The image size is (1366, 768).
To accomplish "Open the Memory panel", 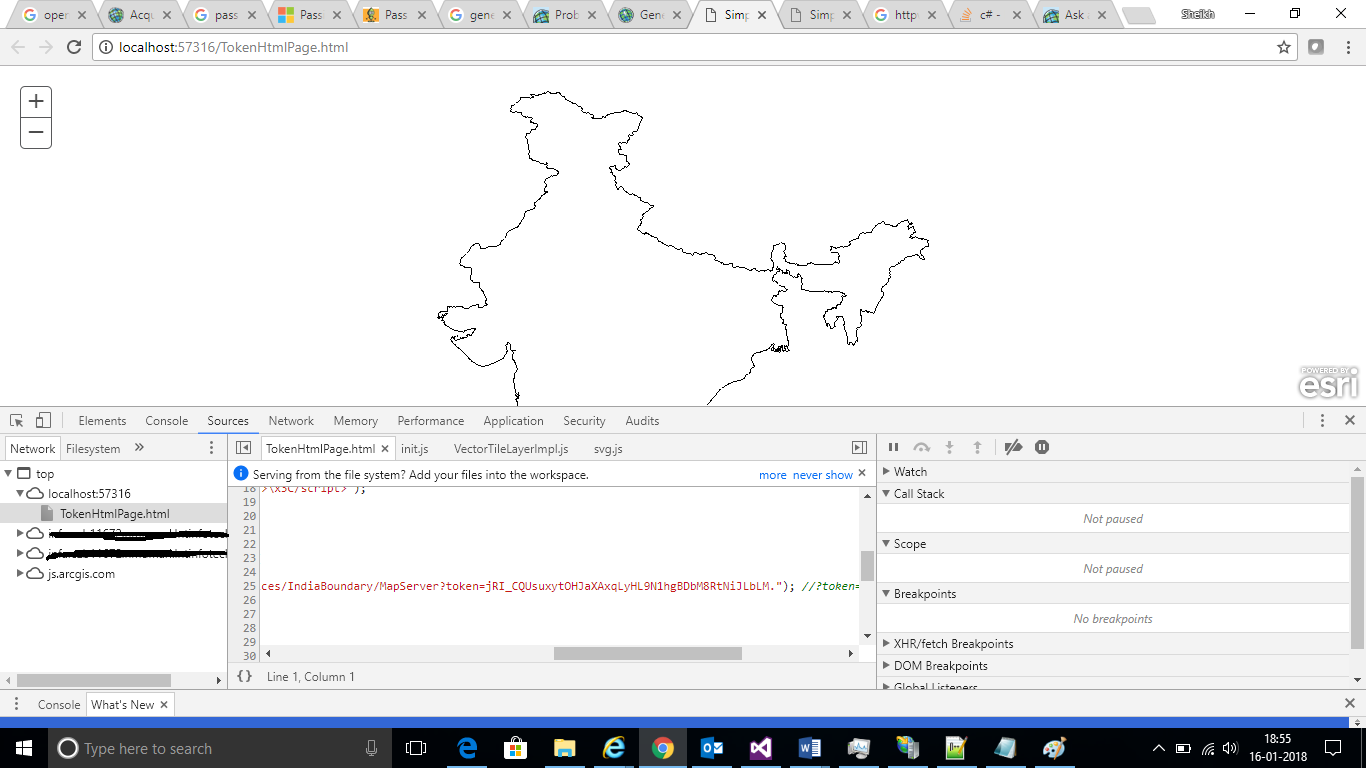I will click(x=356, y=421).
